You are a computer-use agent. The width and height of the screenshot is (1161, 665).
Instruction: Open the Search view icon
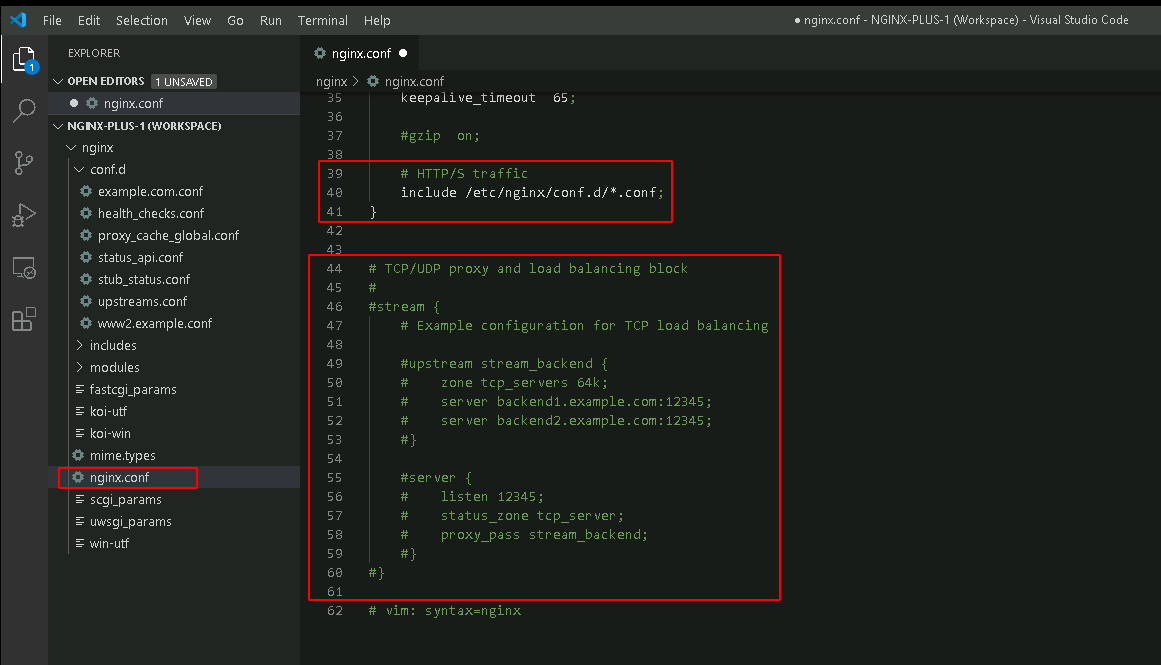(x=24, y=111)
